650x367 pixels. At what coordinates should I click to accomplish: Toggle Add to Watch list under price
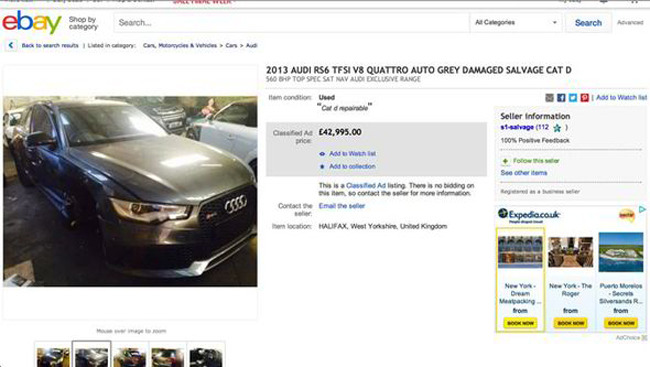(347, 154)
